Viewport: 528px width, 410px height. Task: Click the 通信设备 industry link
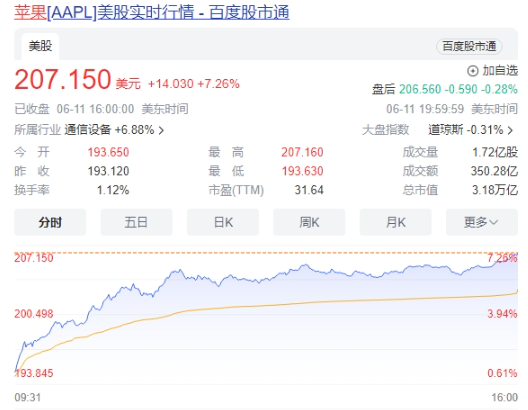(88, 130)
